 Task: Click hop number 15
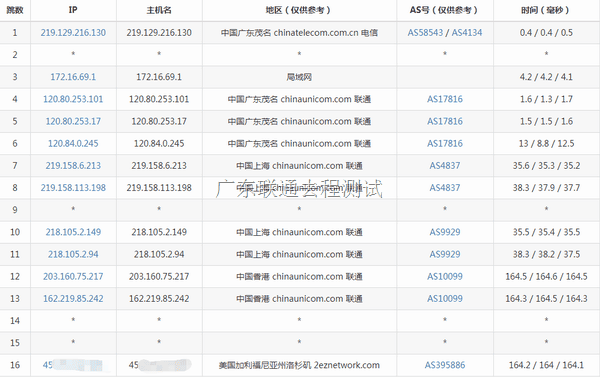(15, 343)
